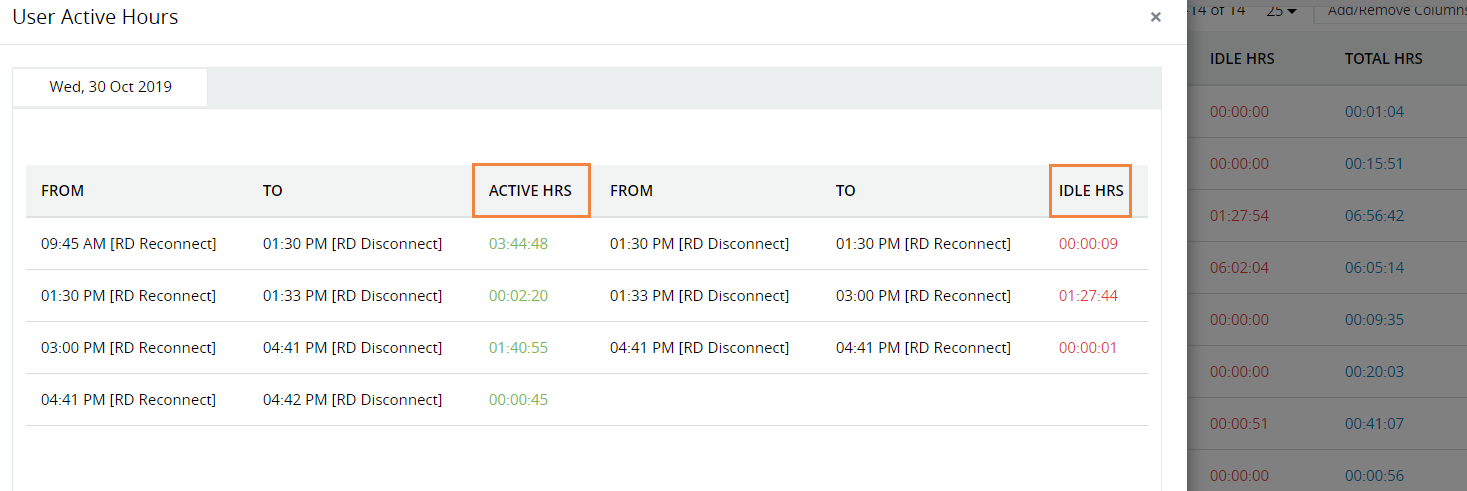Click the TOTAL HRS column header

coord(1383,59)
